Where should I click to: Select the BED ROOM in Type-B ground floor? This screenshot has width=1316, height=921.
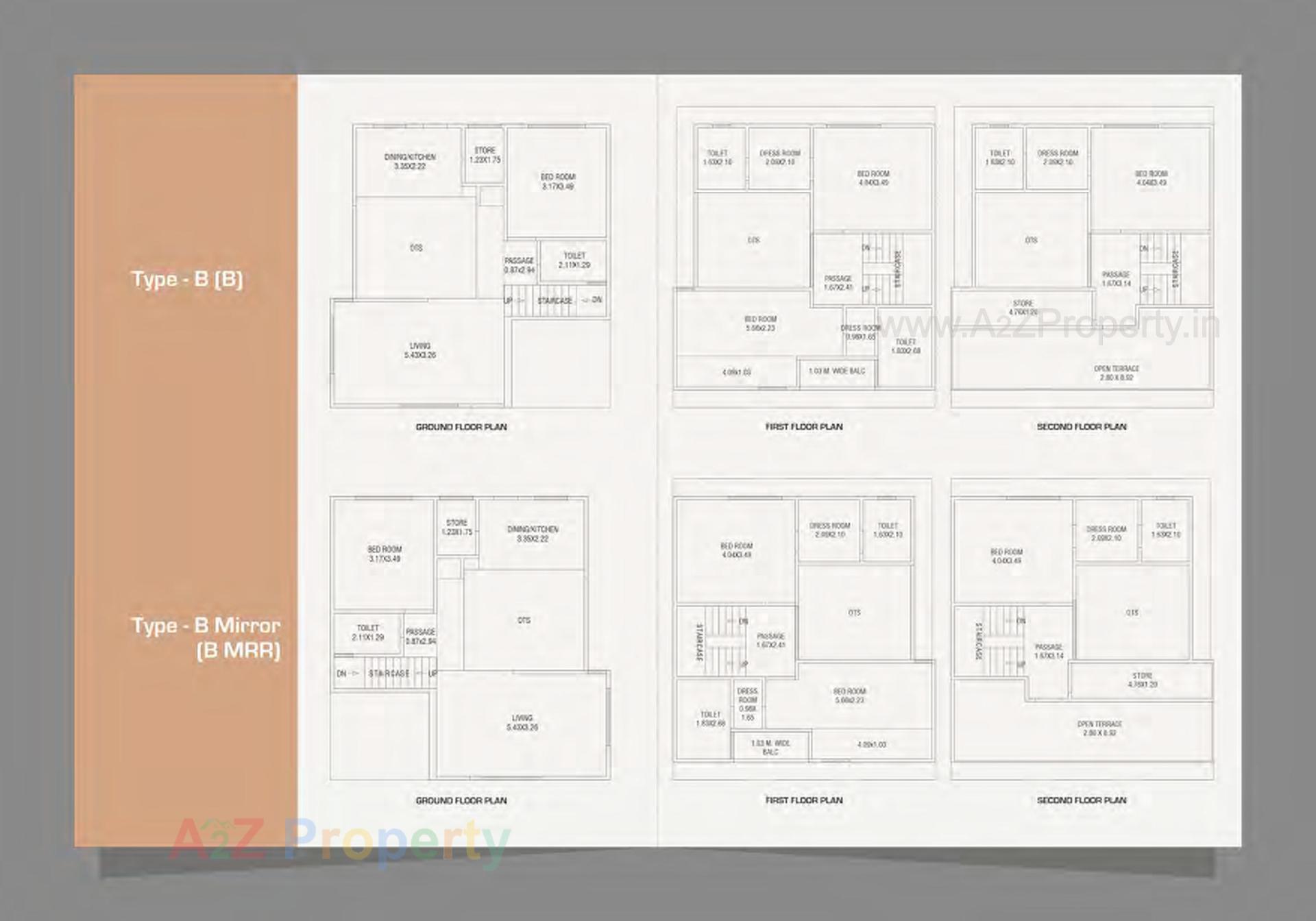559,182
